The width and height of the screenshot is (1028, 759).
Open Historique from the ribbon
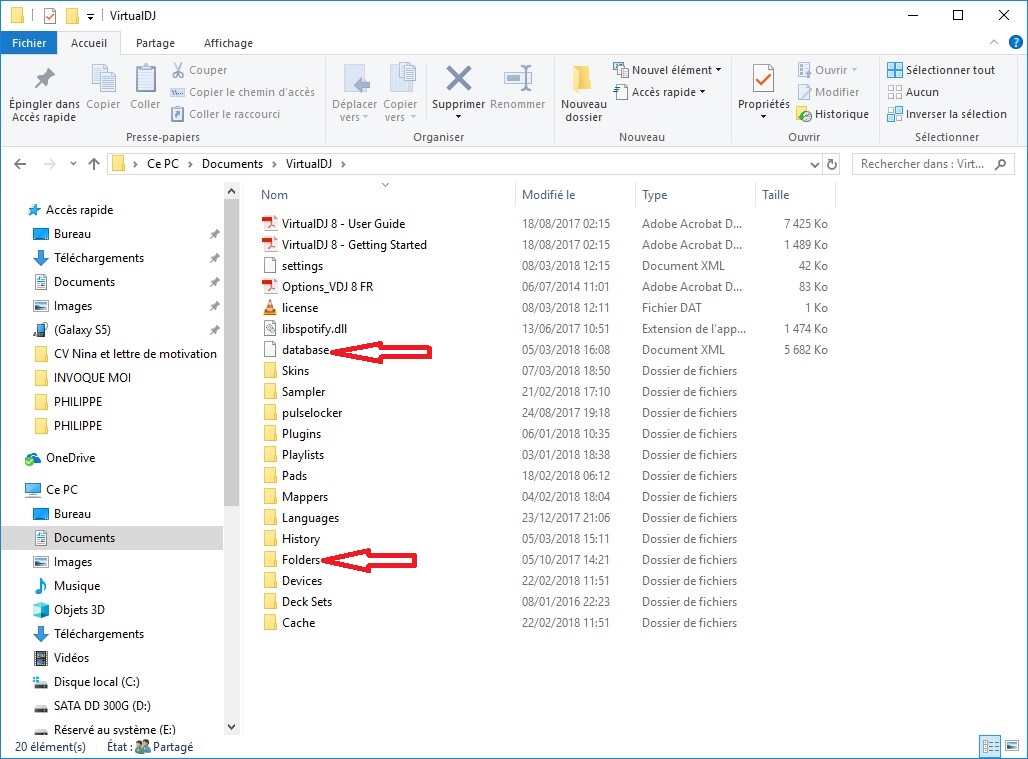tap(833, 114)
